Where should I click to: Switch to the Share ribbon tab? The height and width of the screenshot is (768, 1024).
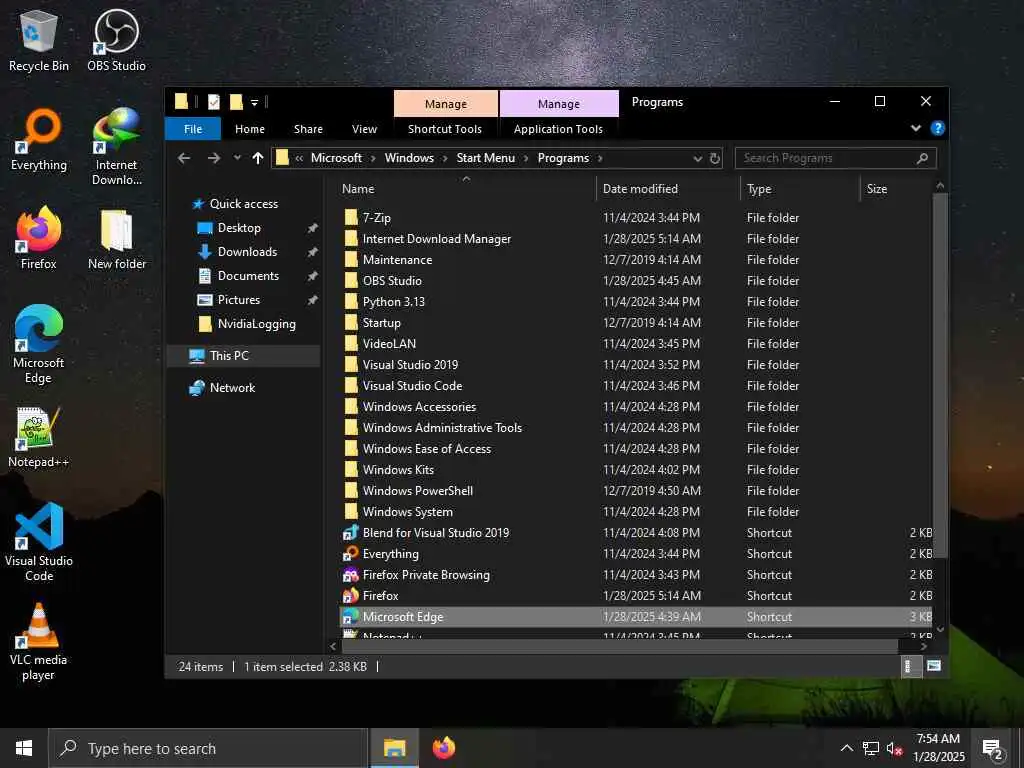tap(308, 129)
